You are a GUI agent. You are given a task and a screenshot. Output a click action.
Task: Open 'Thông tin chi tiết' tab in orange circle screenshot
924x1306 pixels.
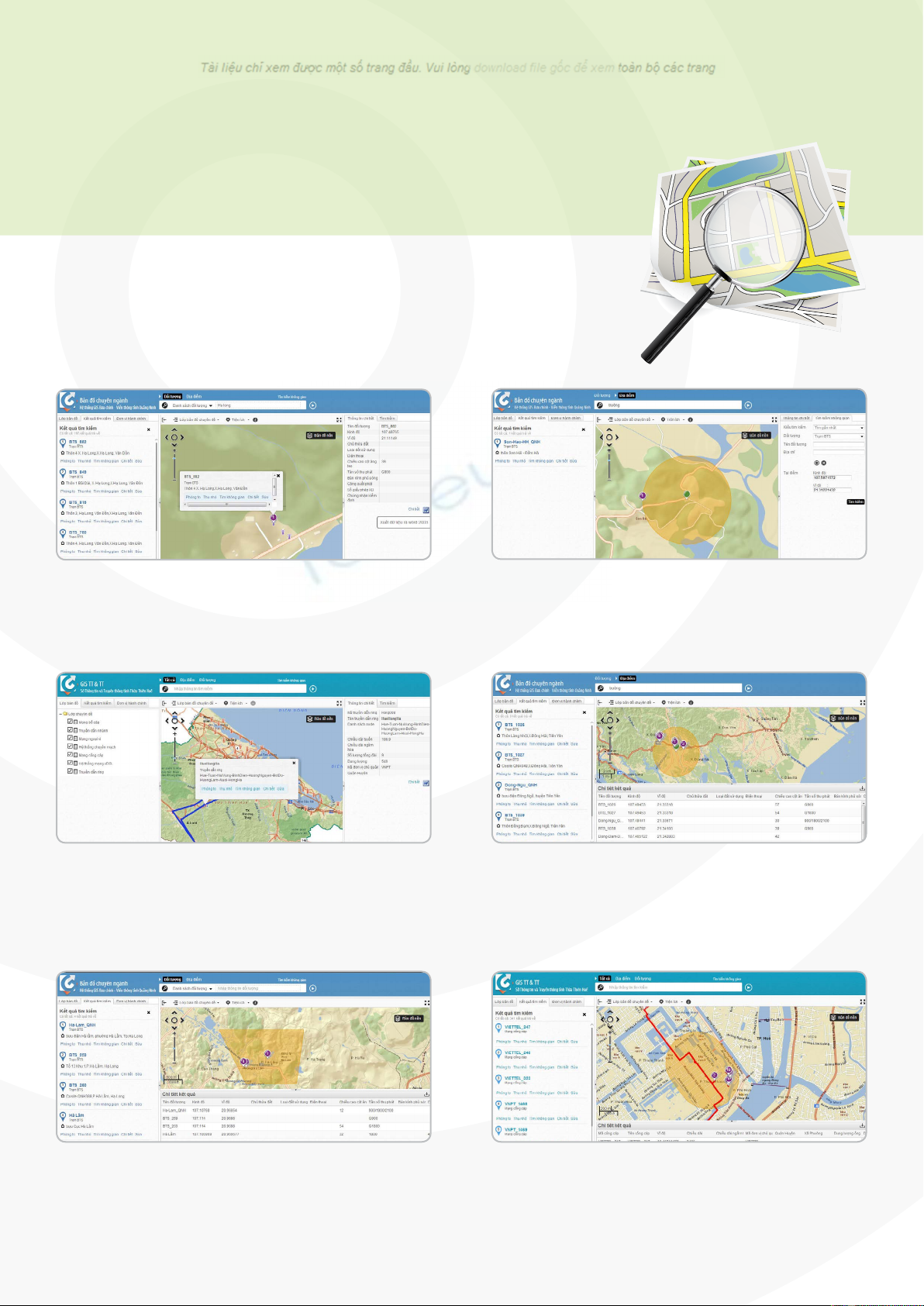pos(796,418)
